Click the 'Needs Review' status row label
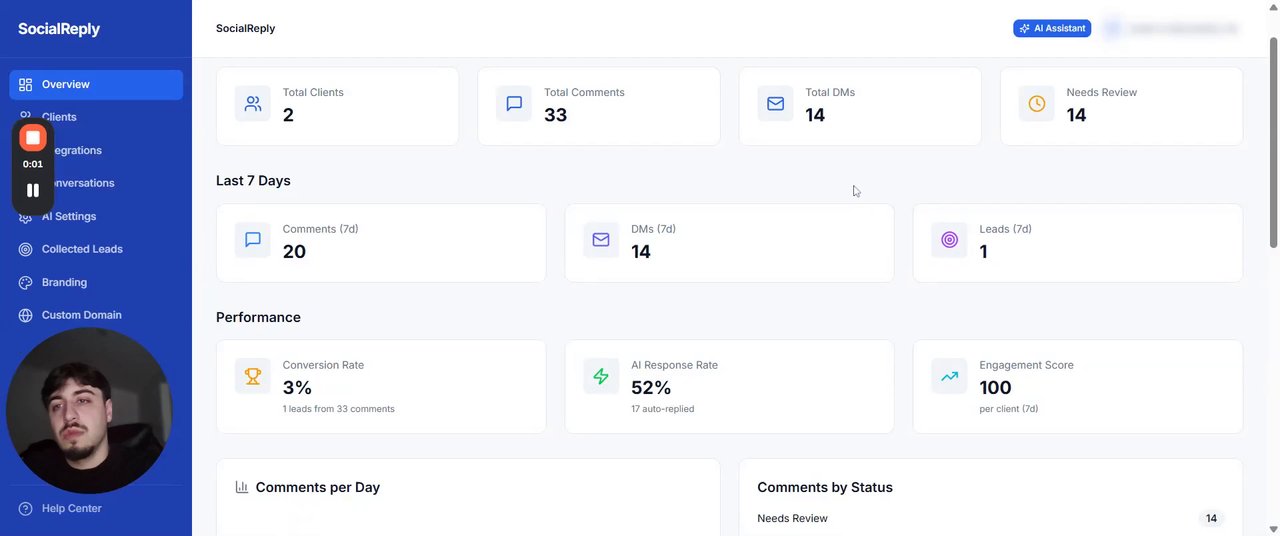 [792, 518]
